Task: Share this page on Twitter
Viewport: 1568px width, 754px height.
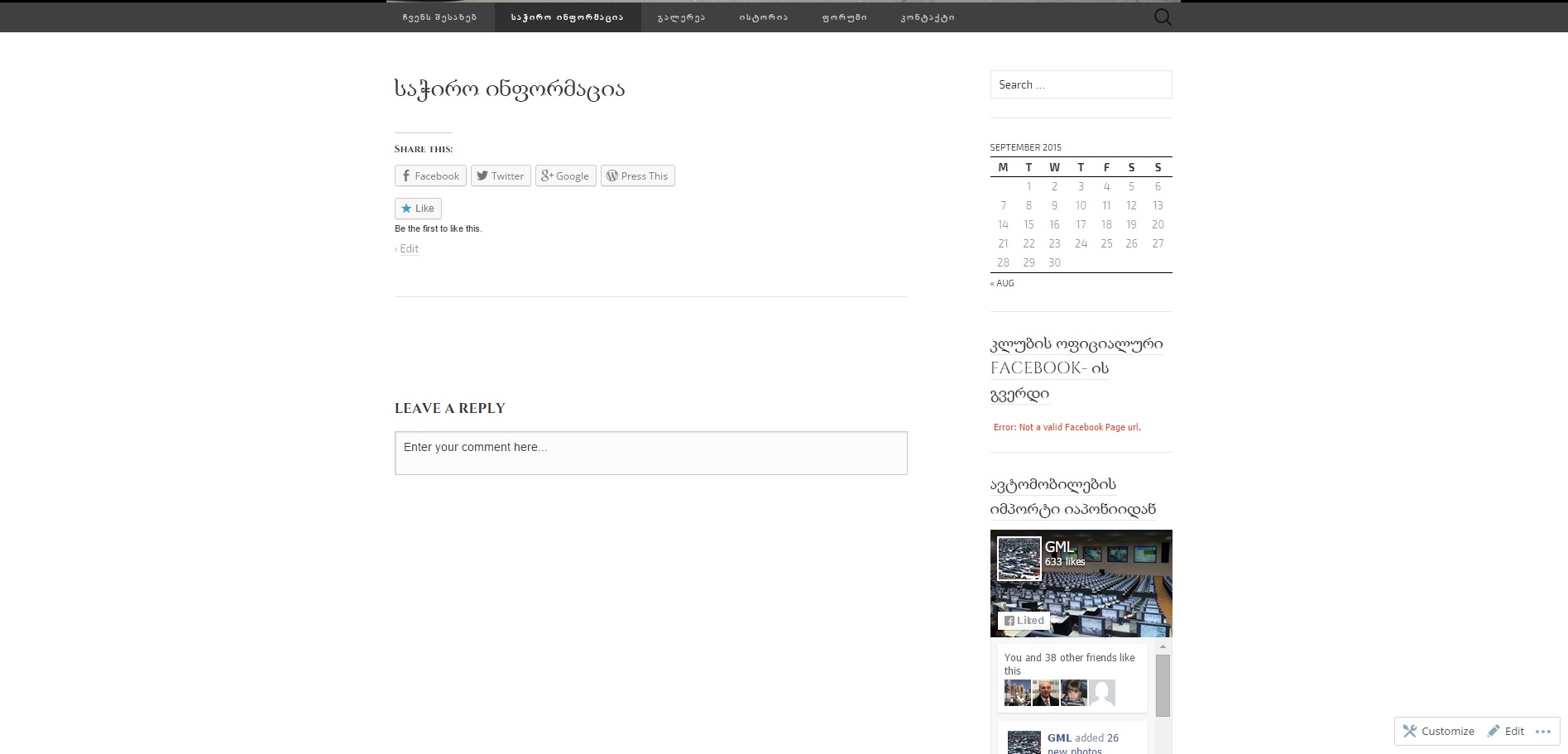Action: tap(501, 176)
